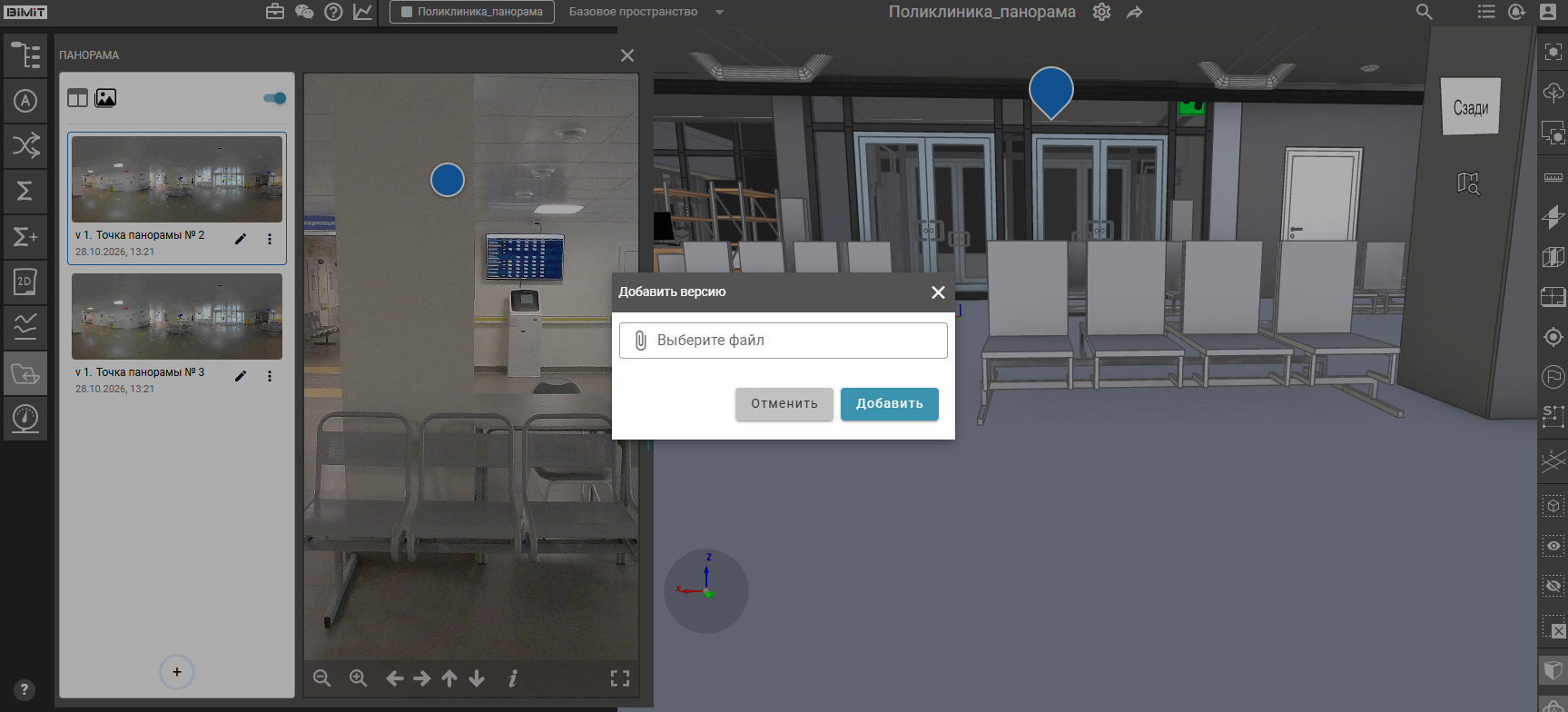Open the briefcase icon in top bar

point(275,12)
